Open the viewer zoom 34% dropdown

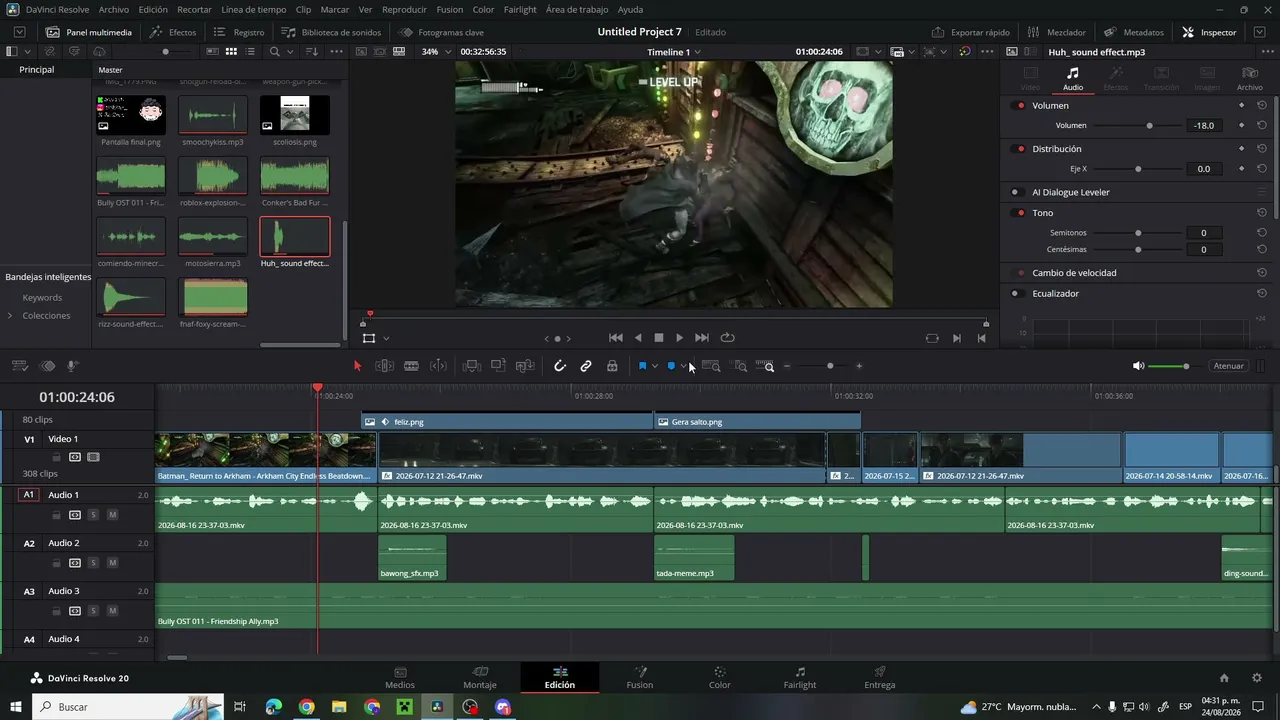[435, 51]
